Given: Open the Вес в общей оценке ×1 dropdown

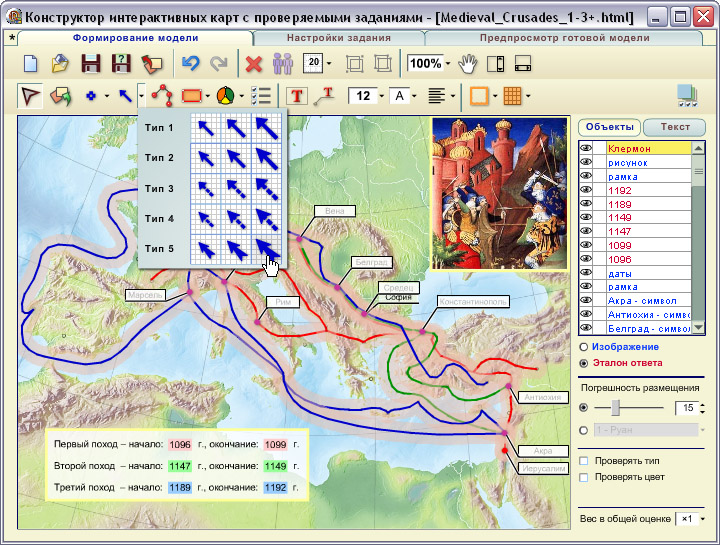Looking at the screenshot, I should click(x=703, y=519).
